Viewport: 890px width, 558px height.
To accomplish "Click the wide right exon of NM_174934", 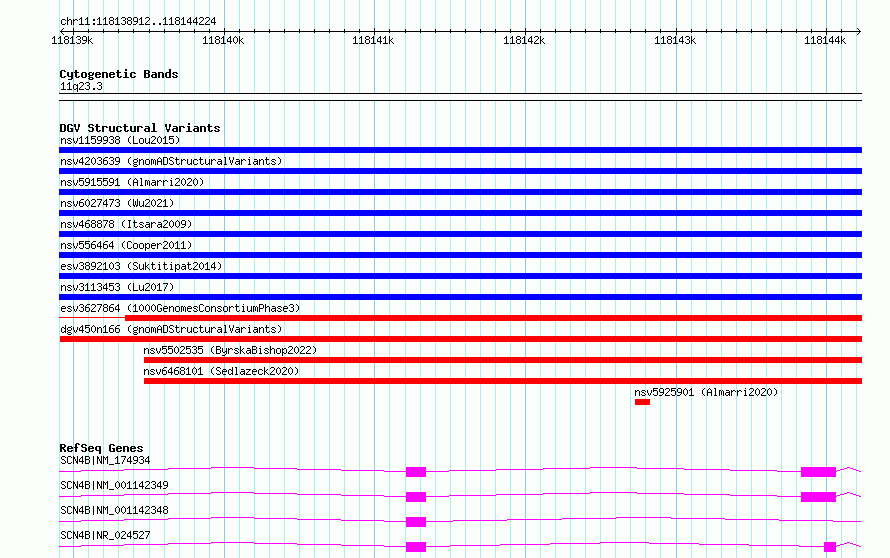I will 818,472.
